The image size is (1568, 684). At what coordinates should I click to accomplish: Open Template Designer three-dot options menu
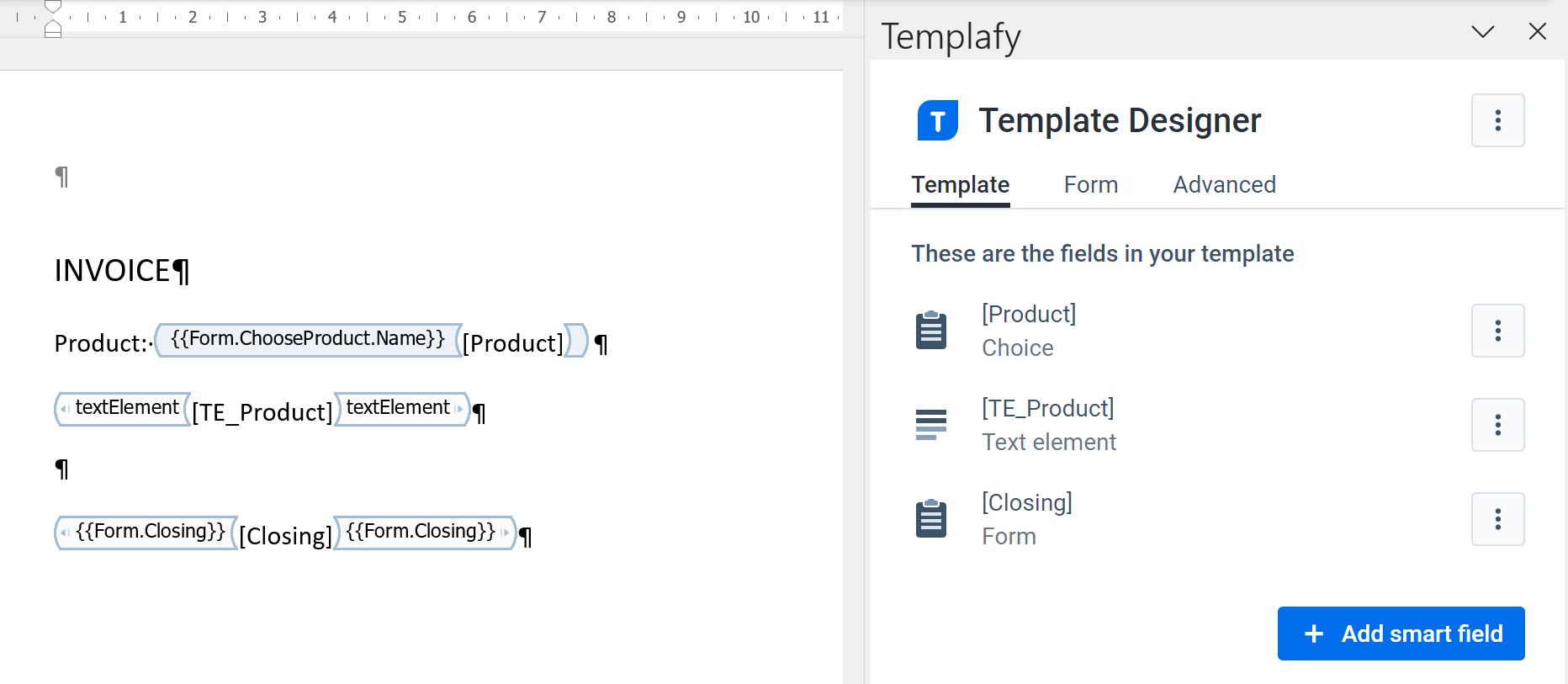pos(1497,120)
